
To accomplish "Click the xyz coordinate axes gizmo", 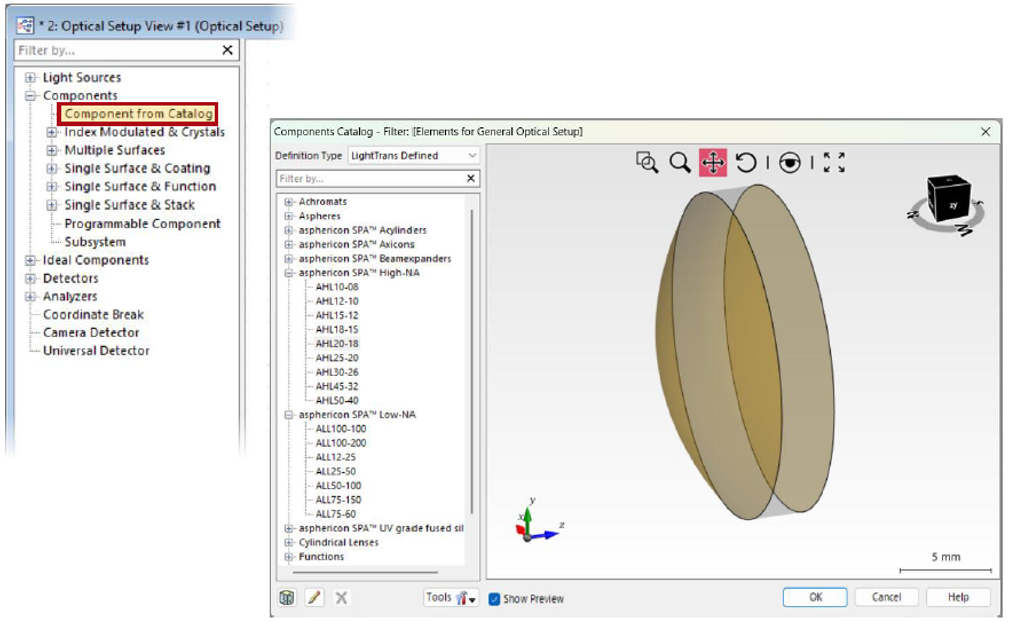I will click(538, 520).
